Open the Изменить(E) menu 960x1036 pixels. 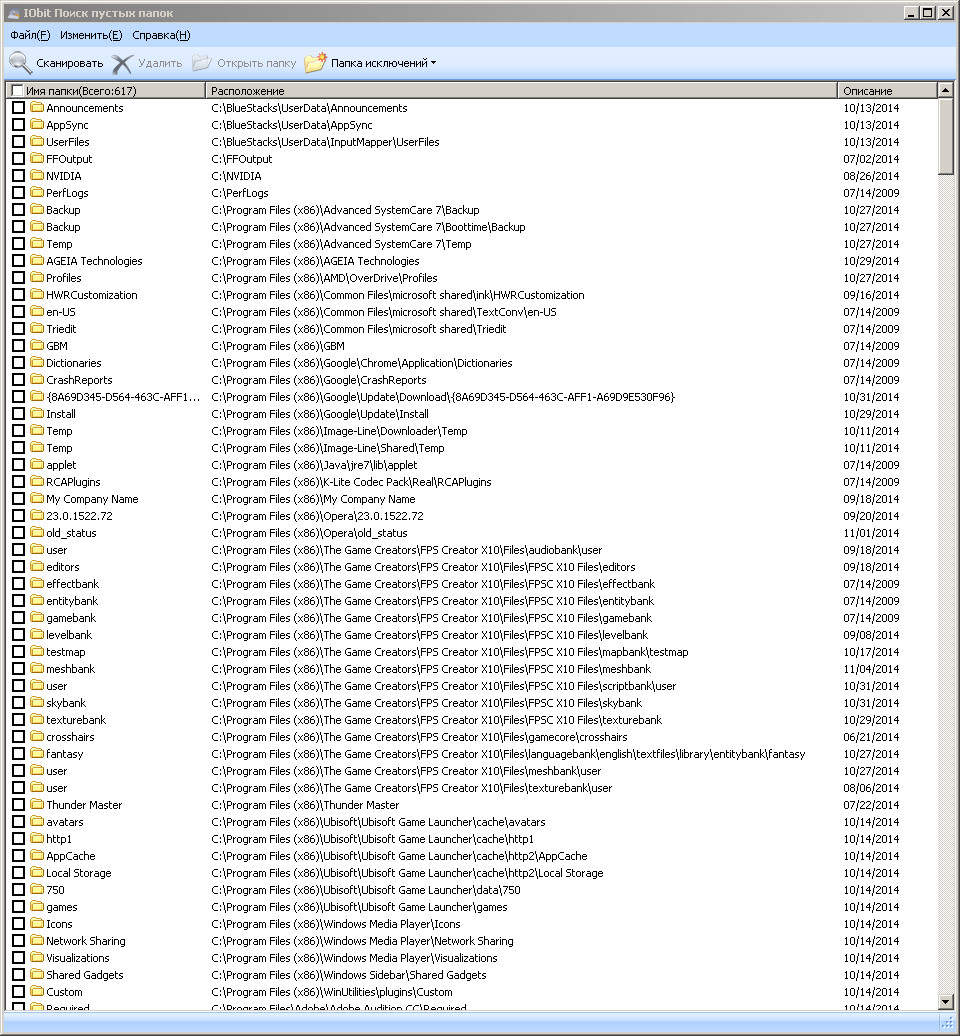(x=91, y=35)
